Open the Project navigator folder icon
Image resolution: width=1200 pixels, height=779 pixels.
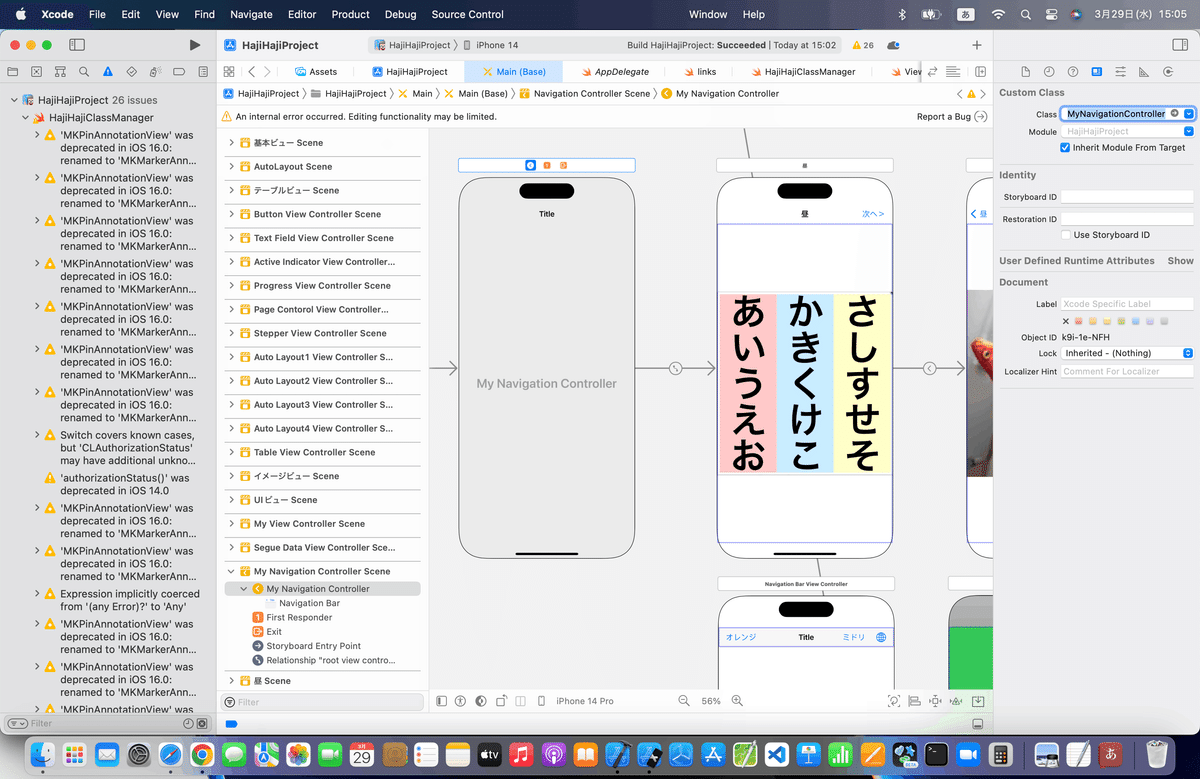(x=13, y=72)
